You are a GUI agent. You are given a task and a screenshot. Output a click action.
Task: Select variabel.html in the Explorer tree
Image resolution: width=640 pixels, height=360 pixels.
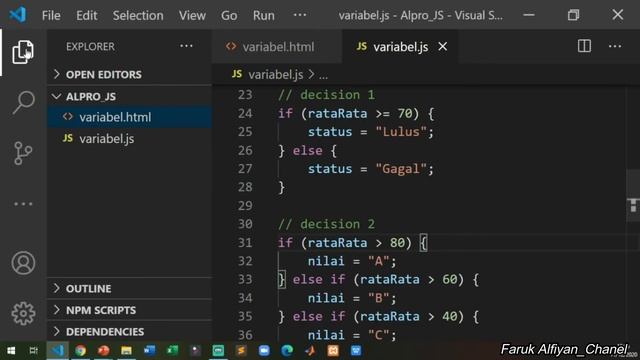(129, 117)
